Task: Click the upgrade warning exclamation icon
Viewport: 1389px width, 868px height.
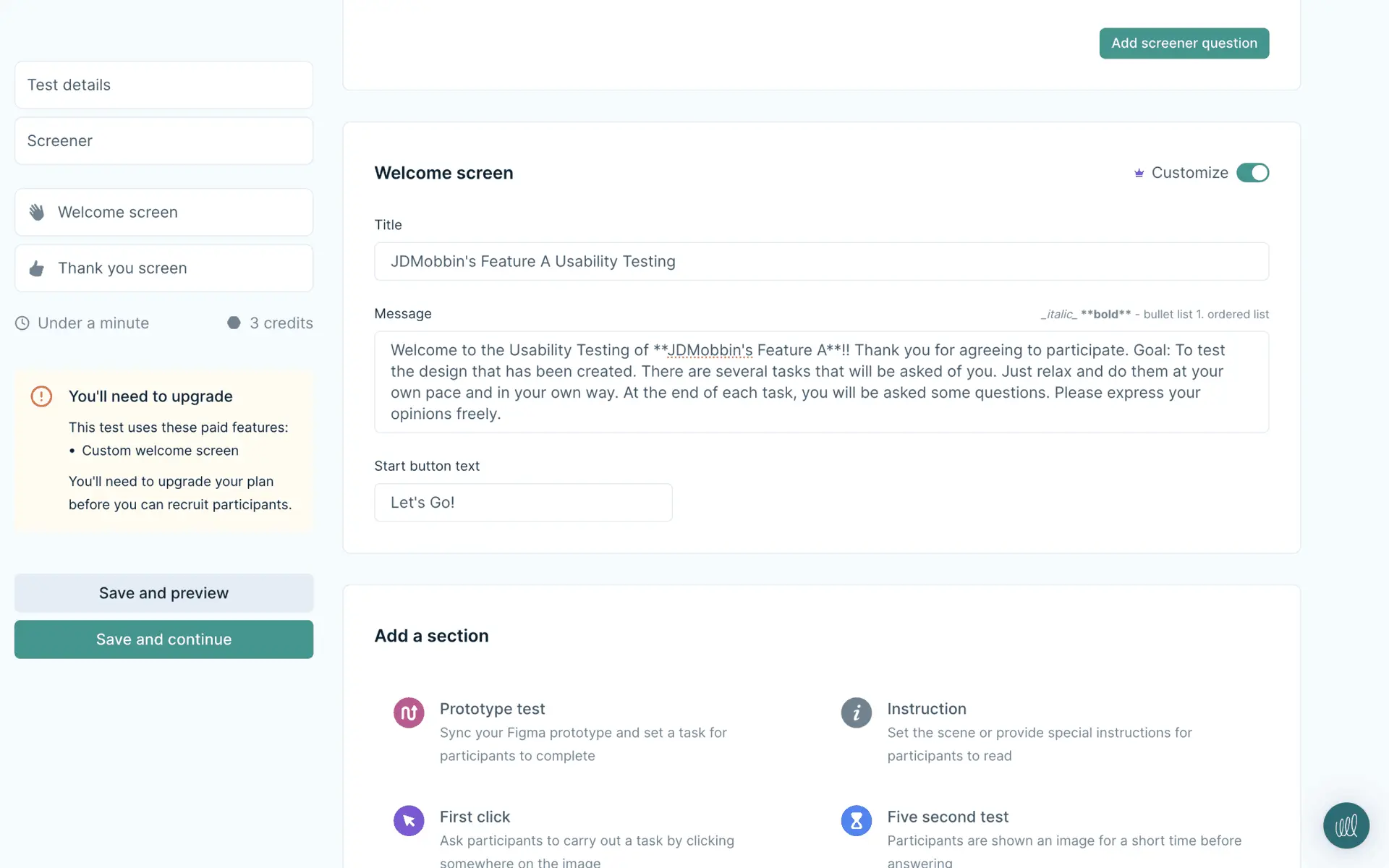Action: coord(41,396)
